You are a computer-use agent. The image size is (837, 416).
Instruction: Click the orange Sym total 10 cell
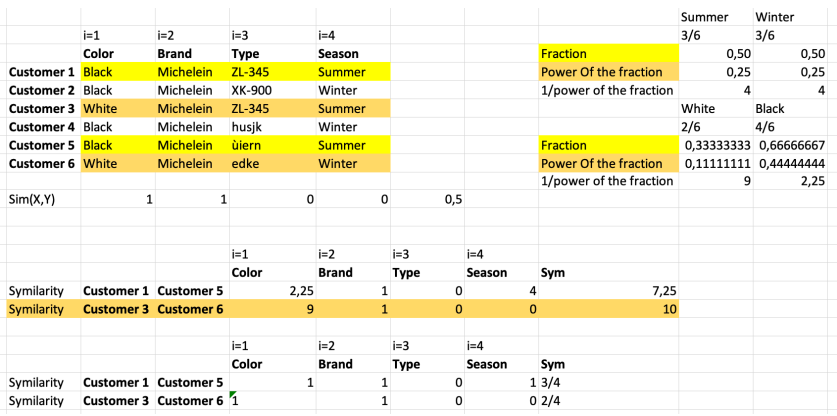(609, 309)
